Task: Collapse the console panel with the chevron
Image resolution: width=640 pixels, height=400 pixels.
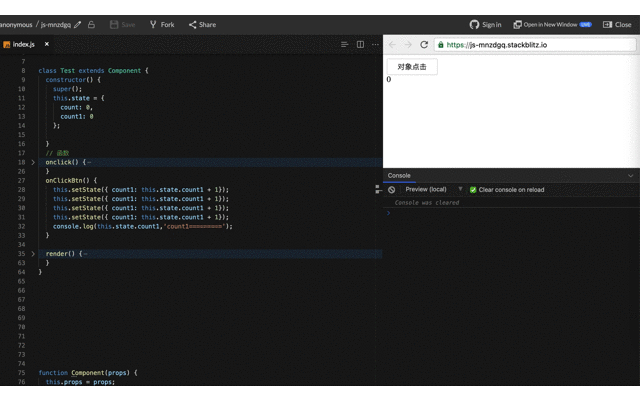Action: point(631,176)
